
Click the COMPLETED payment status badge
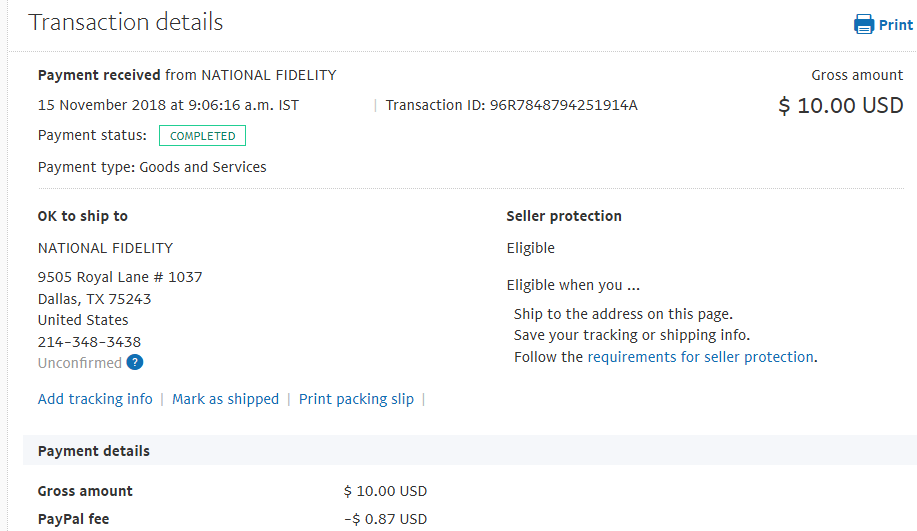pyautogui.click(x=202, y=136)
